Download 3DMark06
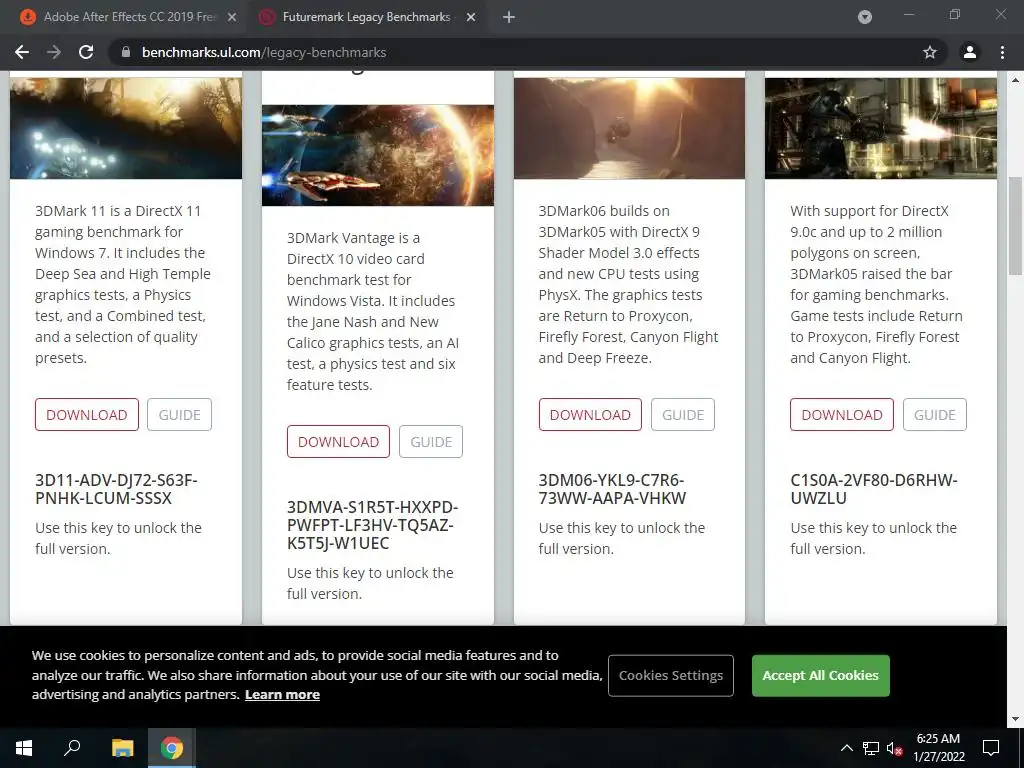This screenshot has height=768, width=1024. pyautogui.click(x=590, y=415)
